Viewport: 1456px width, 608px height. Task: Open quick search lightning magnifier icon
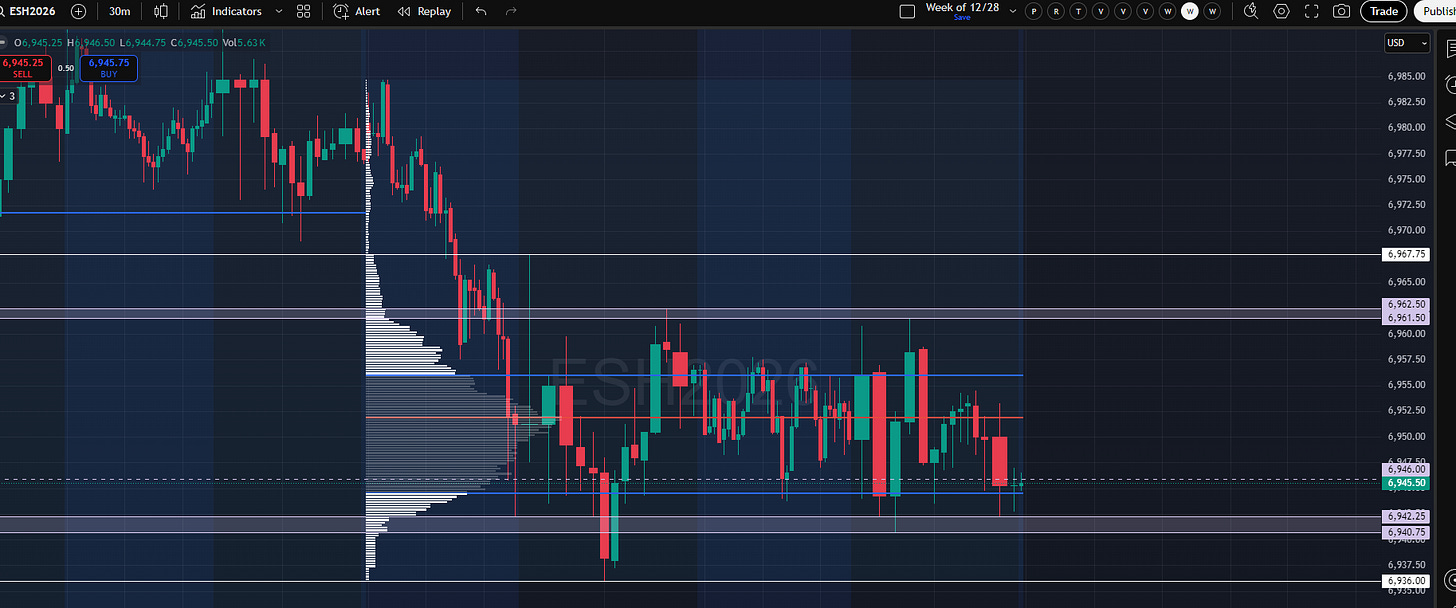1251,11
